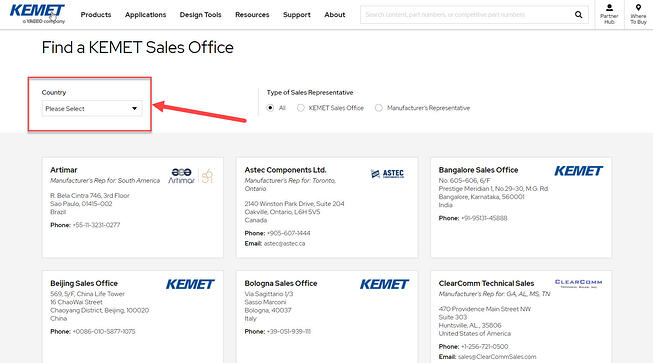
Task: Open the Country Please Select dropdown
Action: [92, 108]
